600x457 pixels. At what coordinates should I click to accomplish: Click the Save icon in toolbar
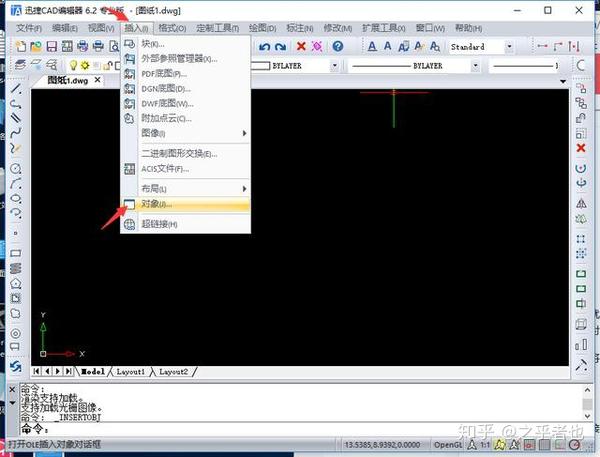click(x=52, y=46)
